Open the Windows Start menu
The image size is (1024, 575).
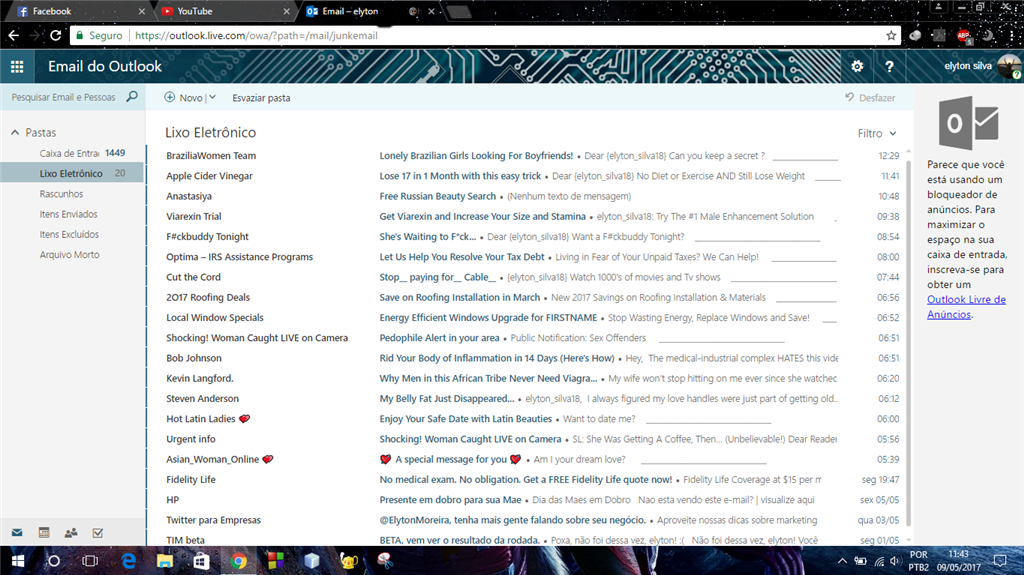(x=18, y=561)
